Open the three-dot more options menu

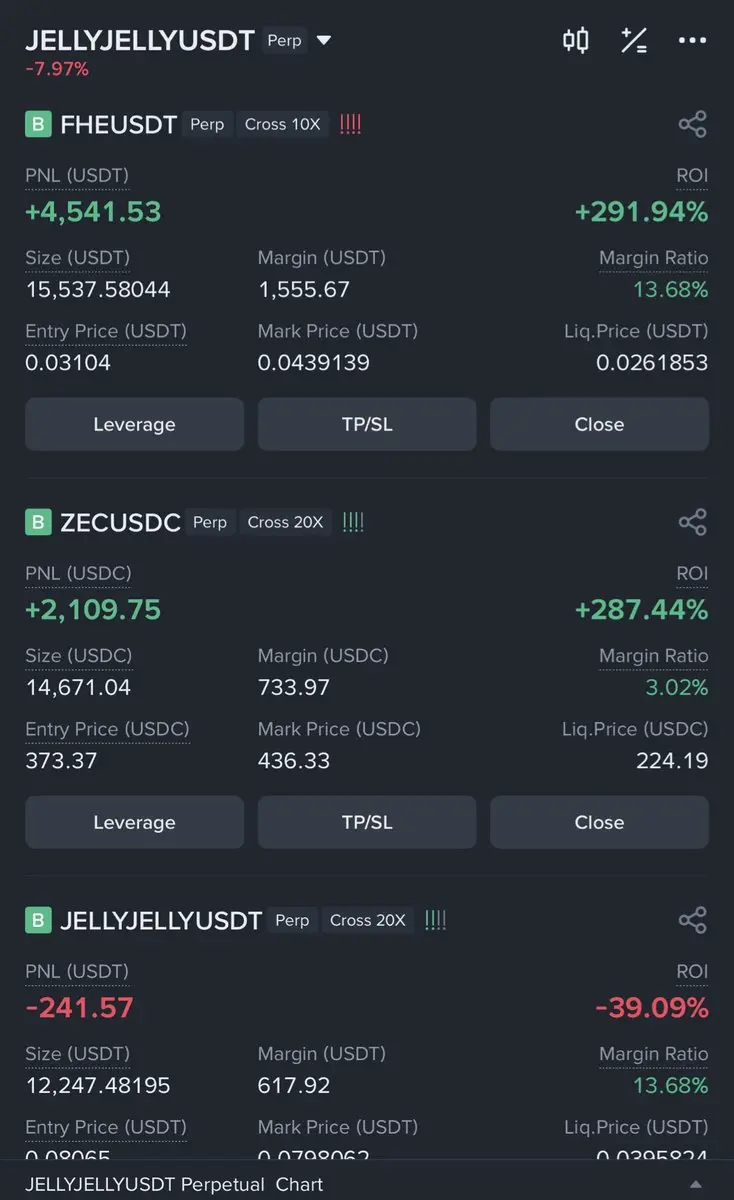tap(692, 41)
